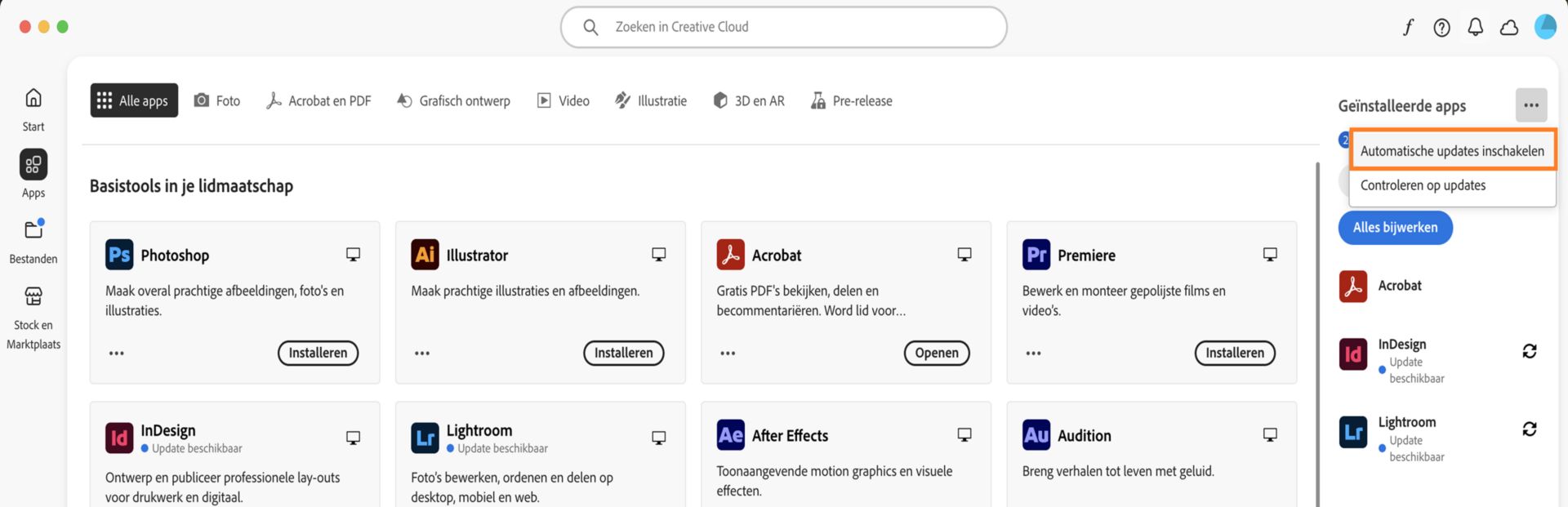The width and height of the screenshot is (1568, 507).
Task: Click the desktop icon on InDesign card
Action: click(353, 438)
